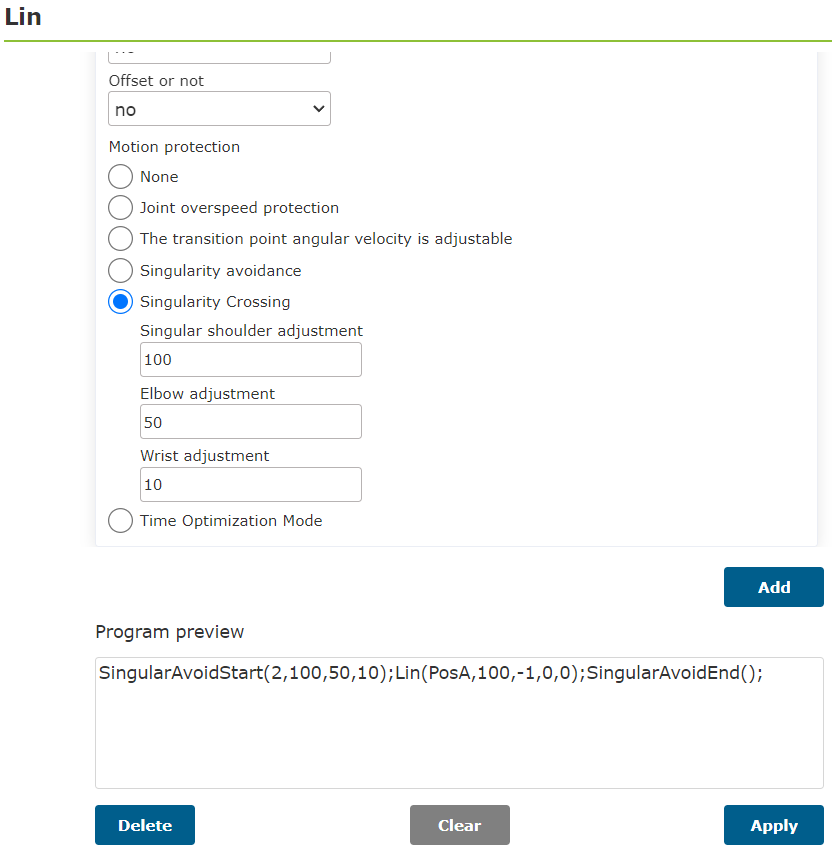Focus Singular shoulder adjustment field showing 100
Screen dimensions: 832x851
(251, 359)
